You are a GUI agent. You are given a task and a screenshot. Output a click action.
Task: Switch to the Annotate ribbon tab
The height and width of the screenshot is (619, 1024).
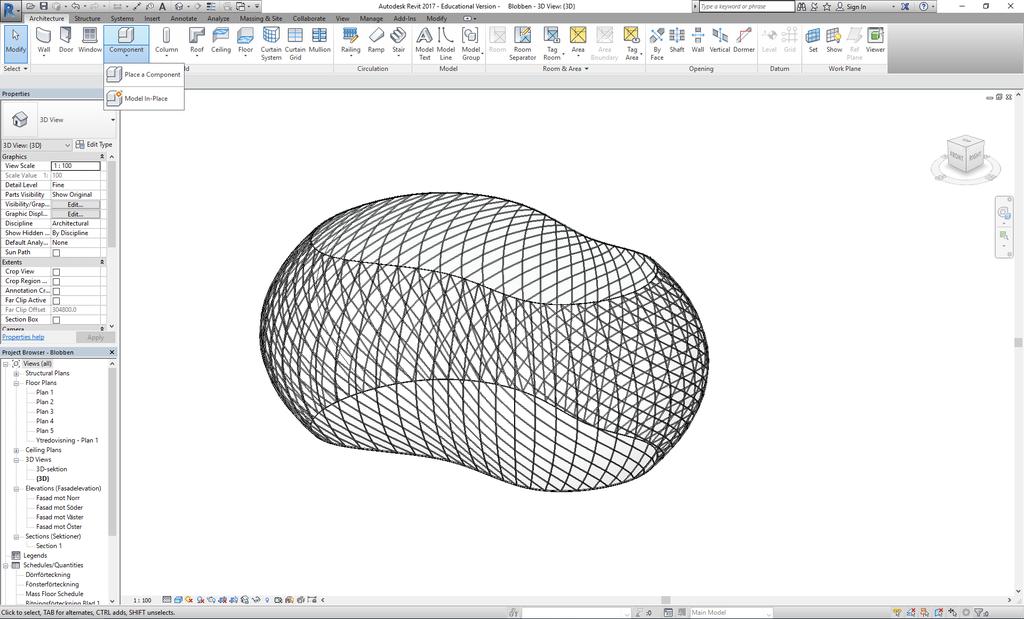point(184,18)
